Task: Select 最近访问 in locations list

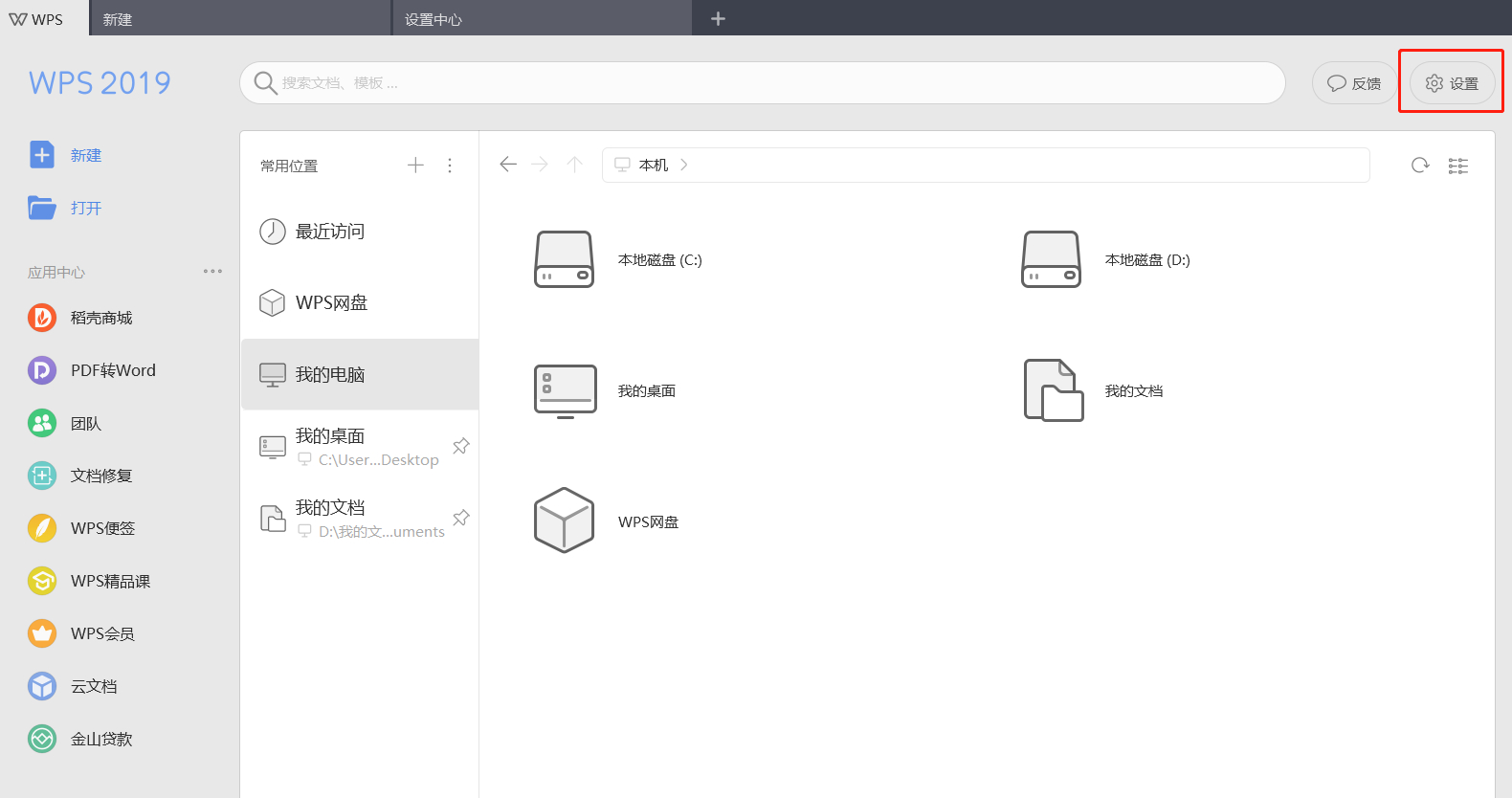Action: click(360, 232)
